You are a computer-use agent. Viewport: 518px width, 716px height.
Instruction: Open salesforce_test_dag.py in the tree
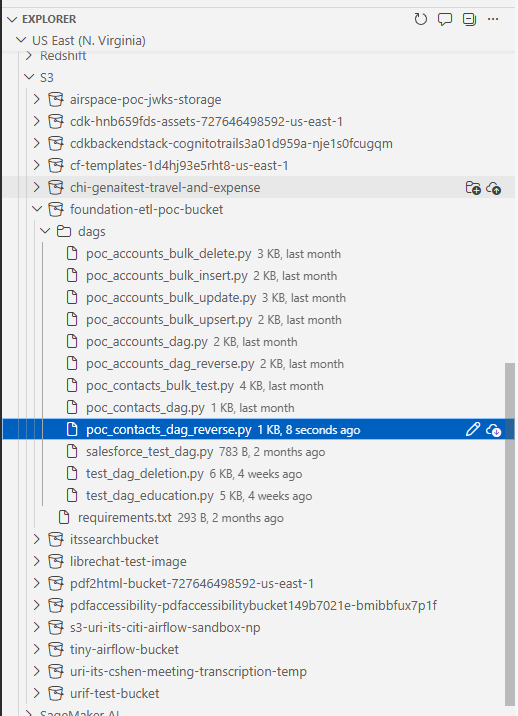pyautogui.click(x=149, y=452)
